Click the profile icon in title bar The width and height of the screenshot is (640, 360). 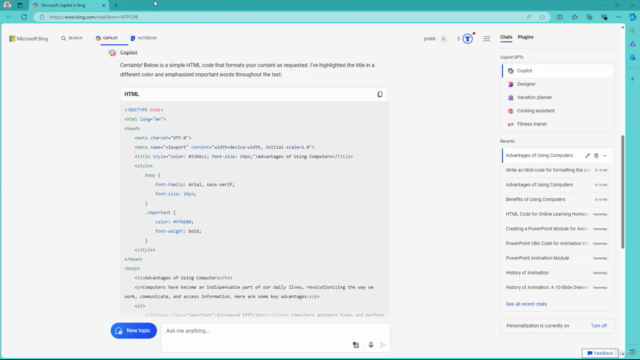(7, 5)
